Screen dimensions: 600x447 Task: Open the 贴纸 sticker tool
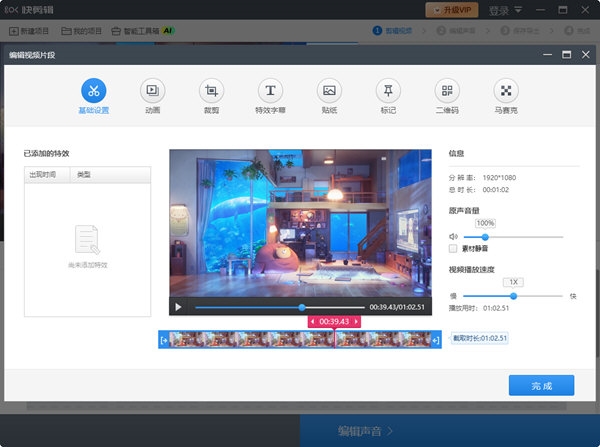pos(328,90)
